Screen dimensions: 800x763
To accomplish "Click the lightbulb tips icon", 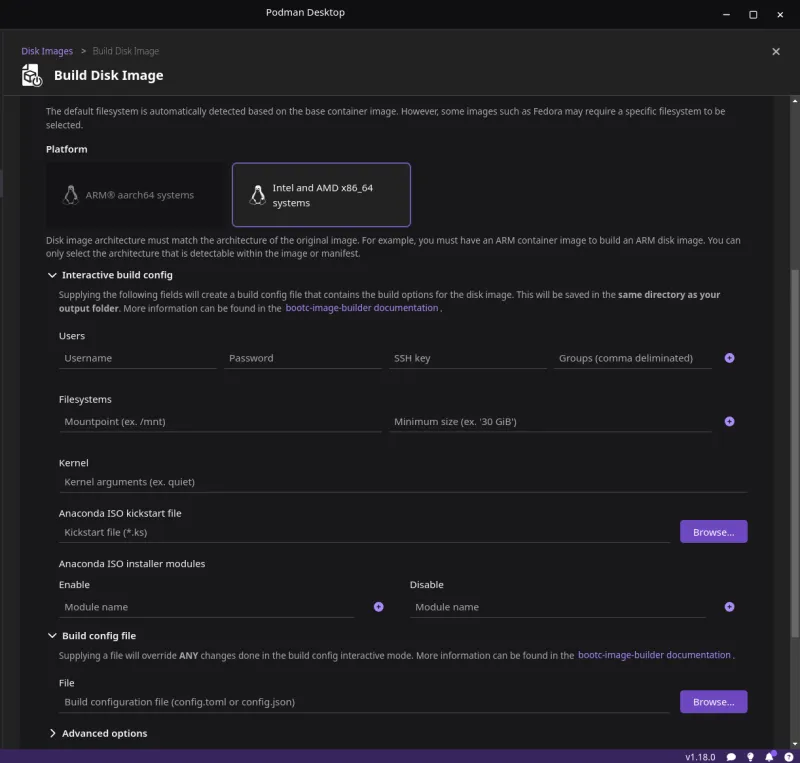I will tap(750, 757).
